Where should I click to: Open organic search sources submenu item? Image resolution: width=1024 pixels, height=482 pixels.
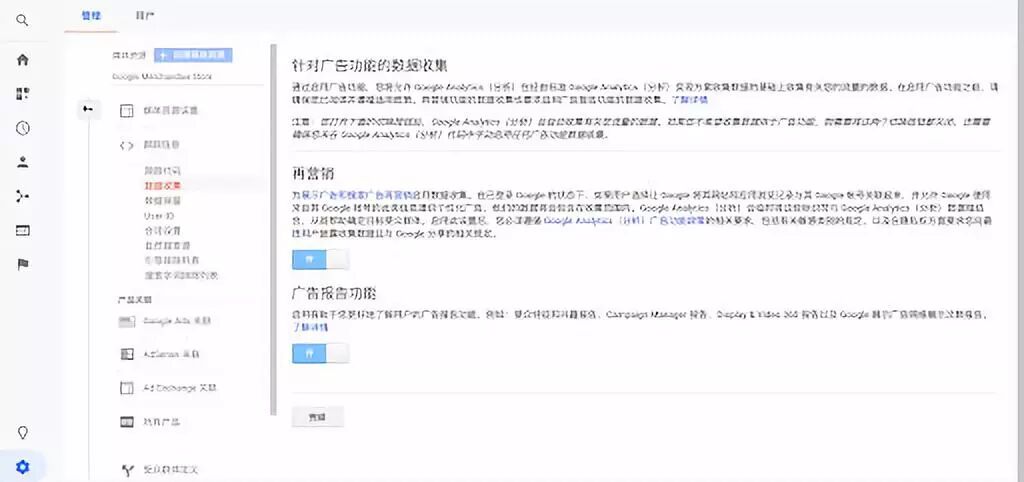(166, 246)
